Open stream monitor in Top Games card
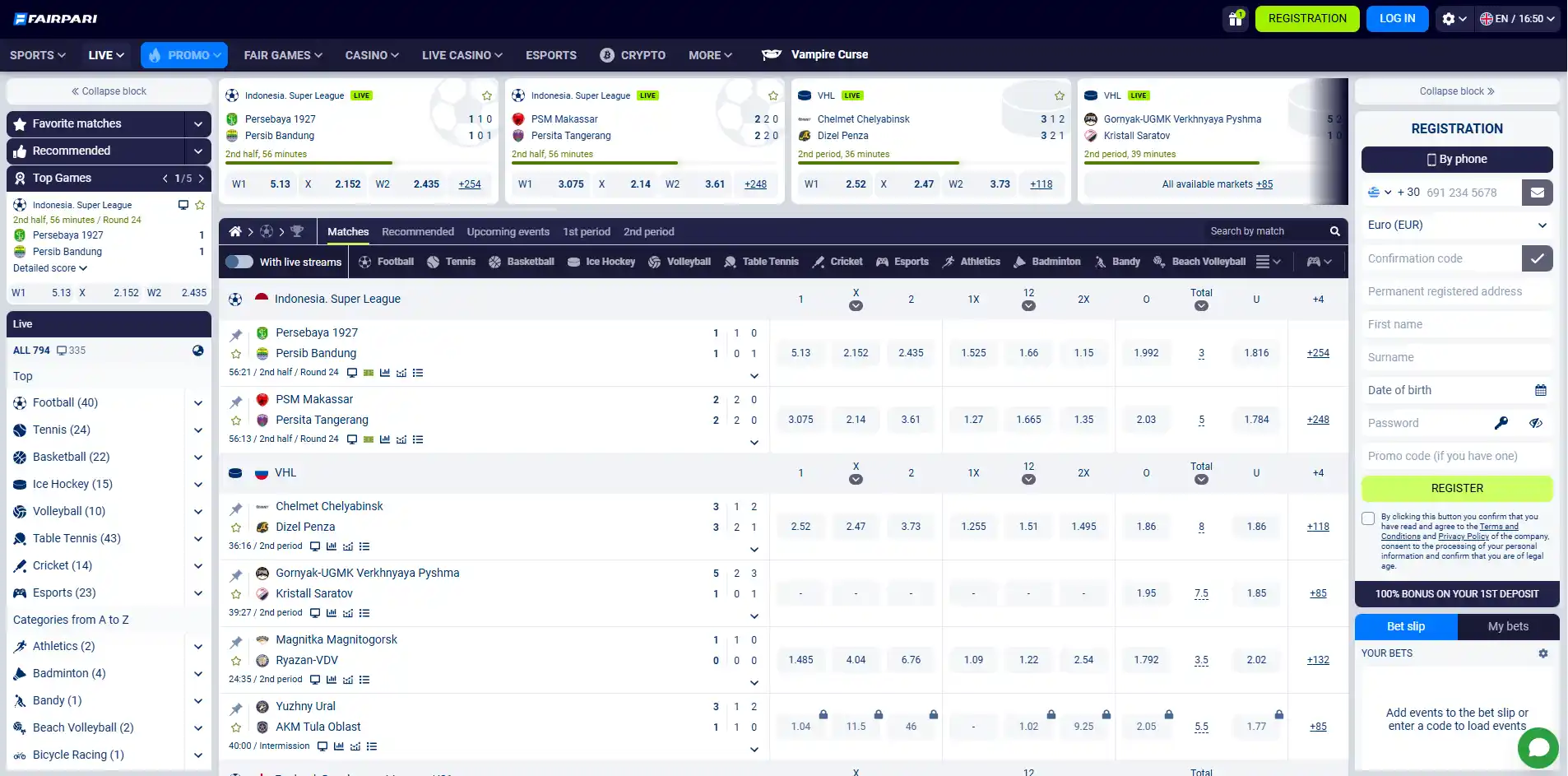The height and width of the screenshot is (776, 1568). tap(183, 205)
